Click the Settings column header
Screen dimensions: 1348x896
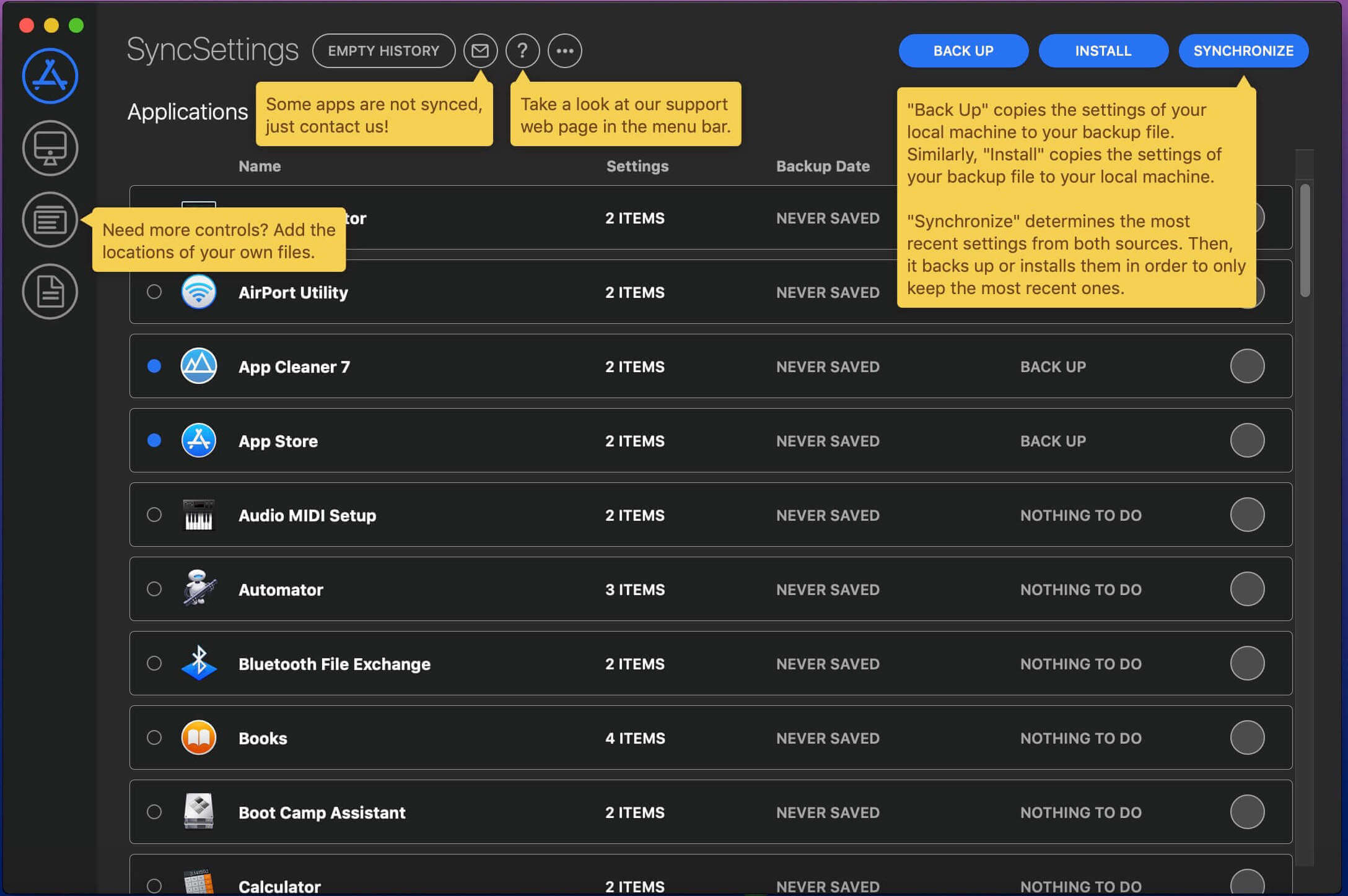[637, 166]
